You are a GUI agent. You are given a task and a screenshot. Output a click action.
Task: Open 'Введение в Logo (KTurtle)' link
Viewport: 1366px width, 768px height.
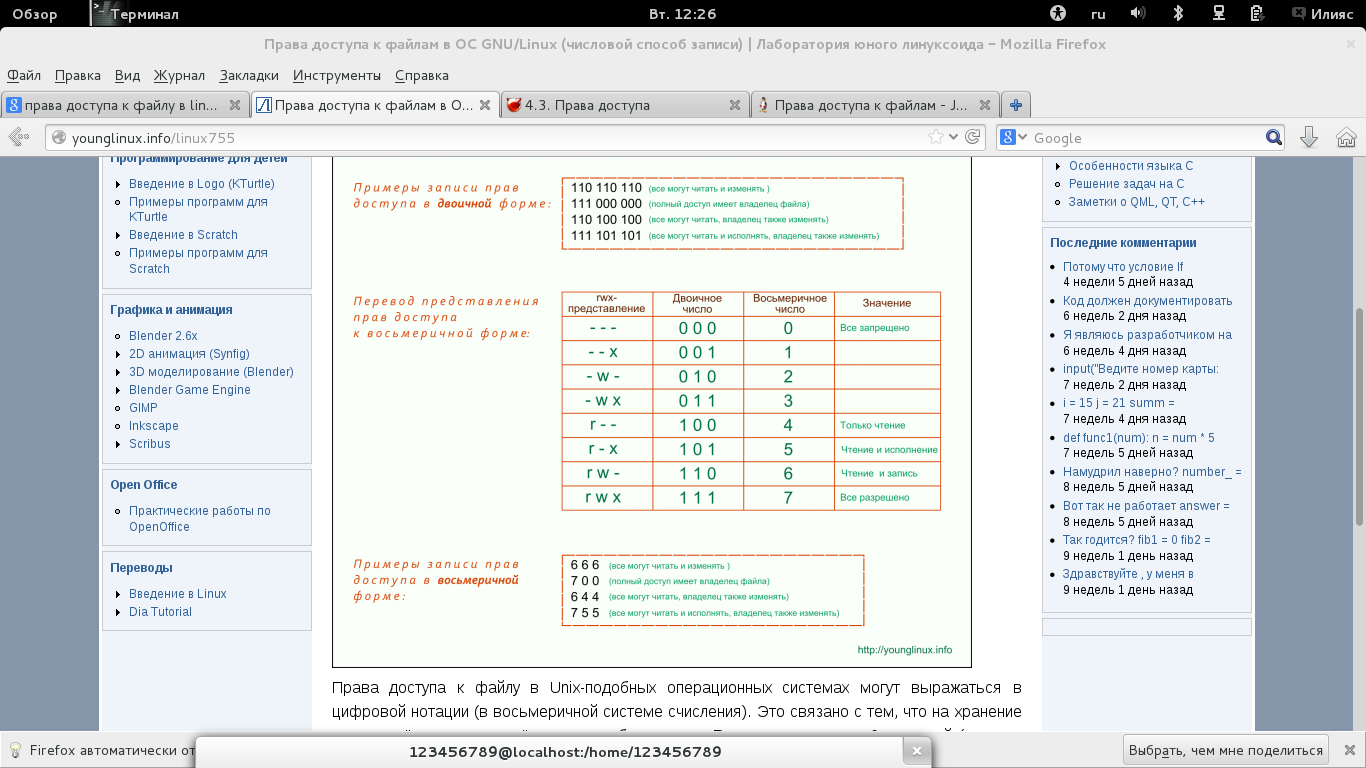[x=201, y=184]
